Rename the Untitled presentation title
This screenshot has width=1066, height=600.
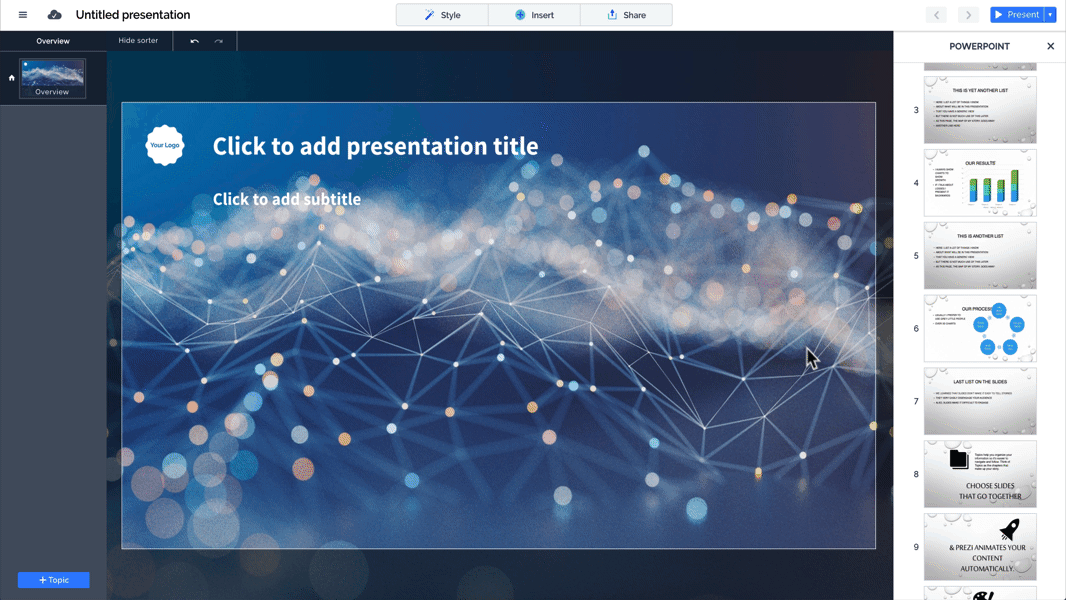coord(133,14)
